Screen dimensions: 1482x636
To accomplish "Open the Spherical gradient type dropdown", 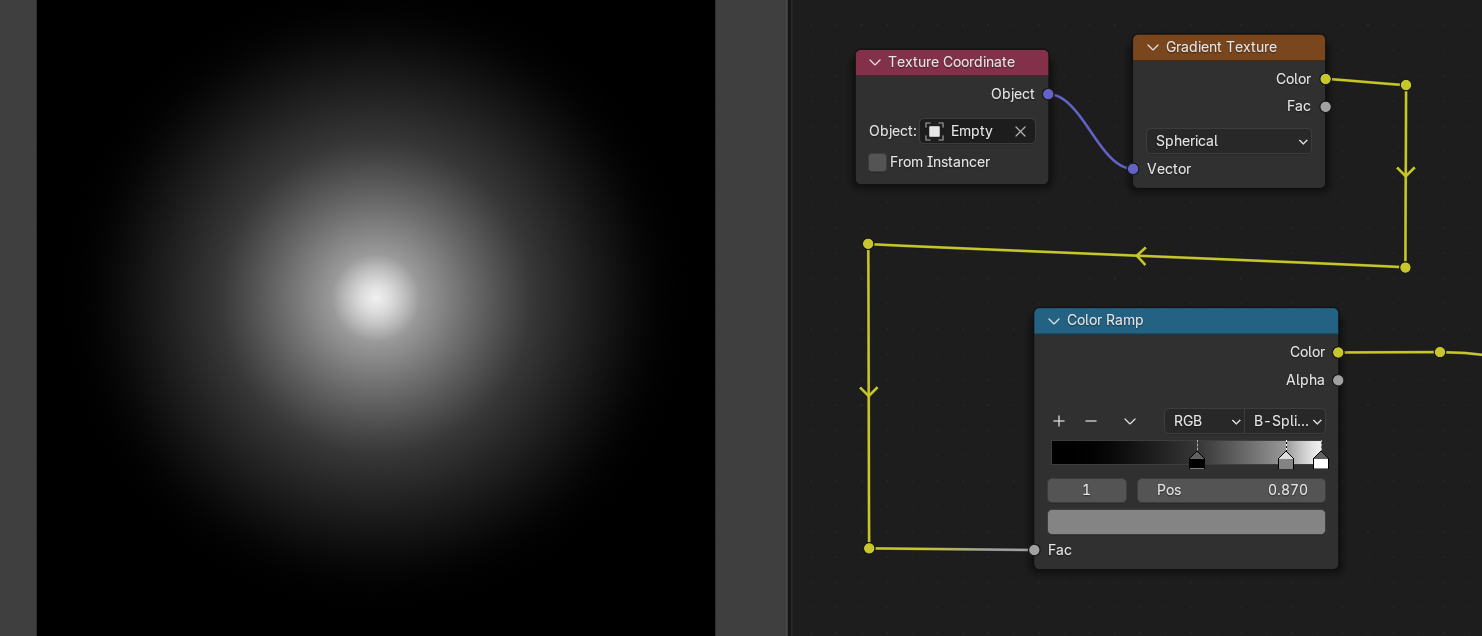I will [x=1228, y=141].
